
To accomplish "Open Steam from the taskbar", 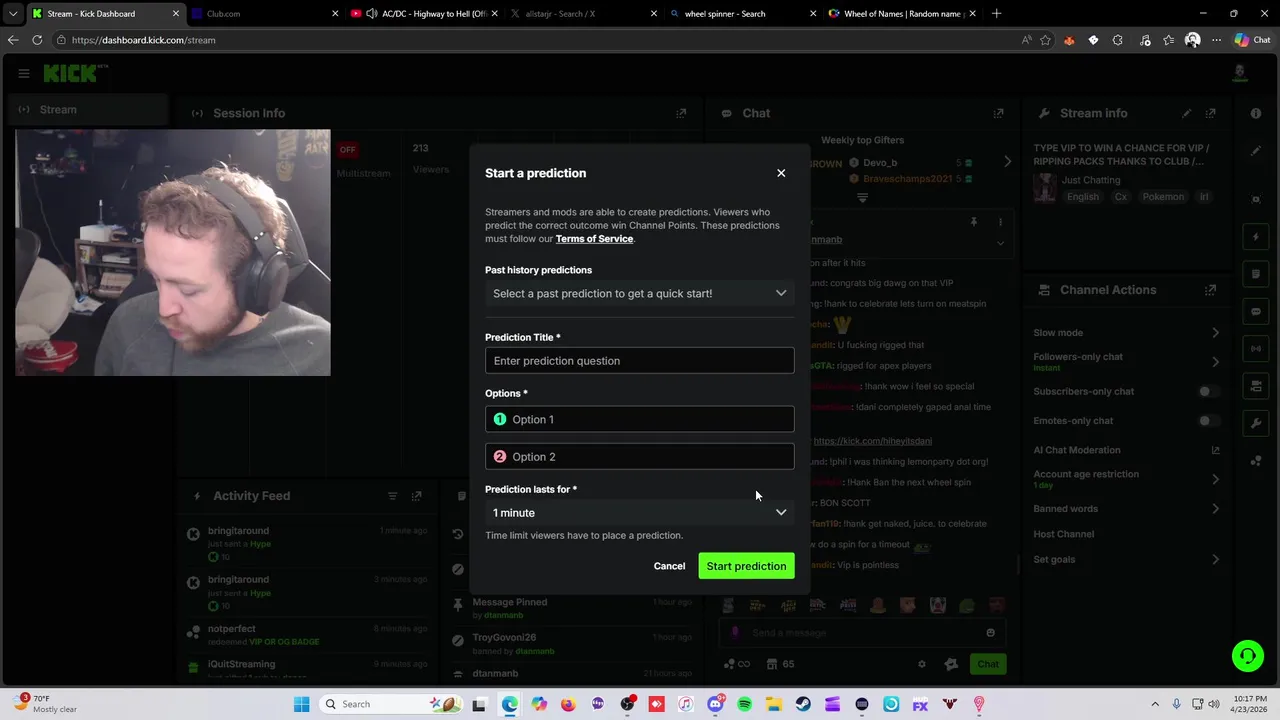I will point(803,705).
